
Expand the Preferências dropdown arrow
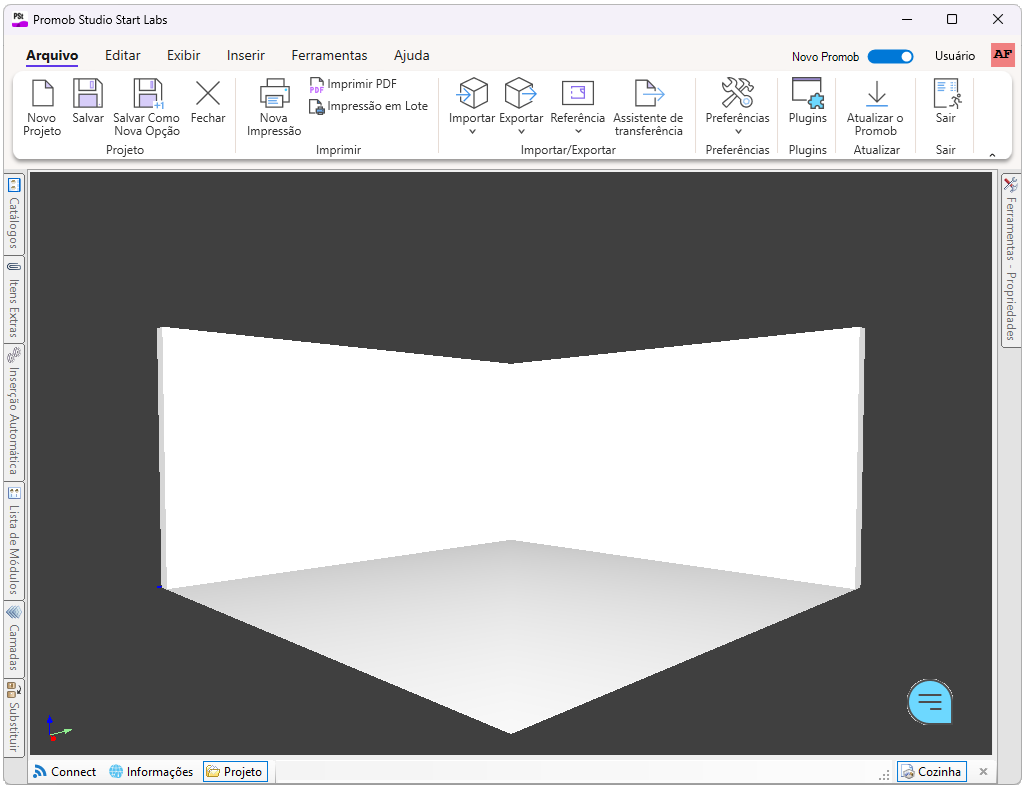coord(738,132)
